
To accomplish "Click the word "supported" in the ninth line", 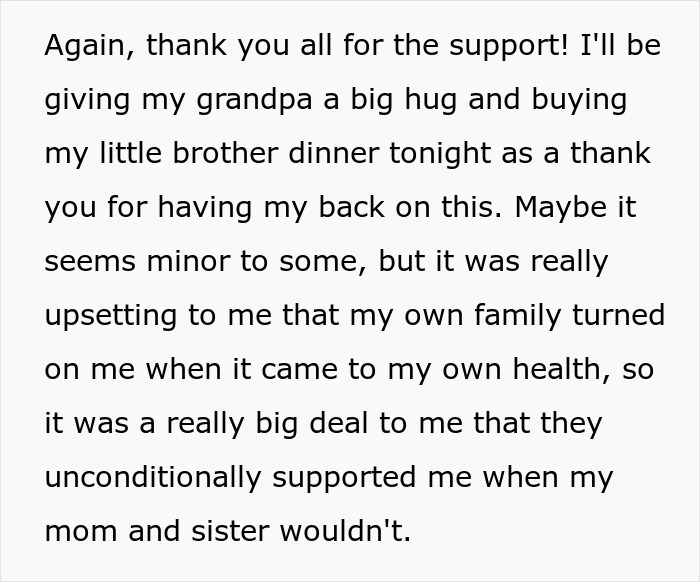I will pyautogui.click(x=344, y=478).
